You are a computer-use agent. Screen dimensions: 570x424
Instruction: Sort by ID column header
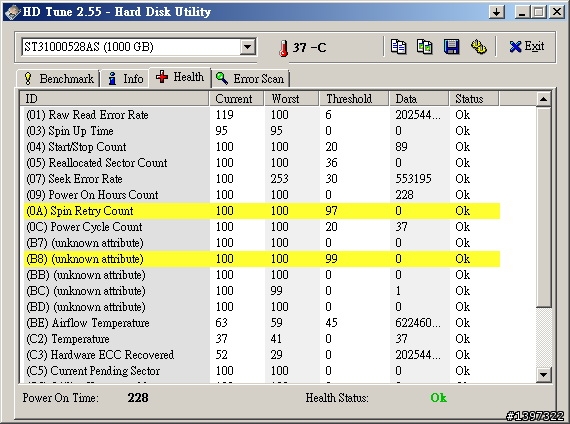[115, 99]
